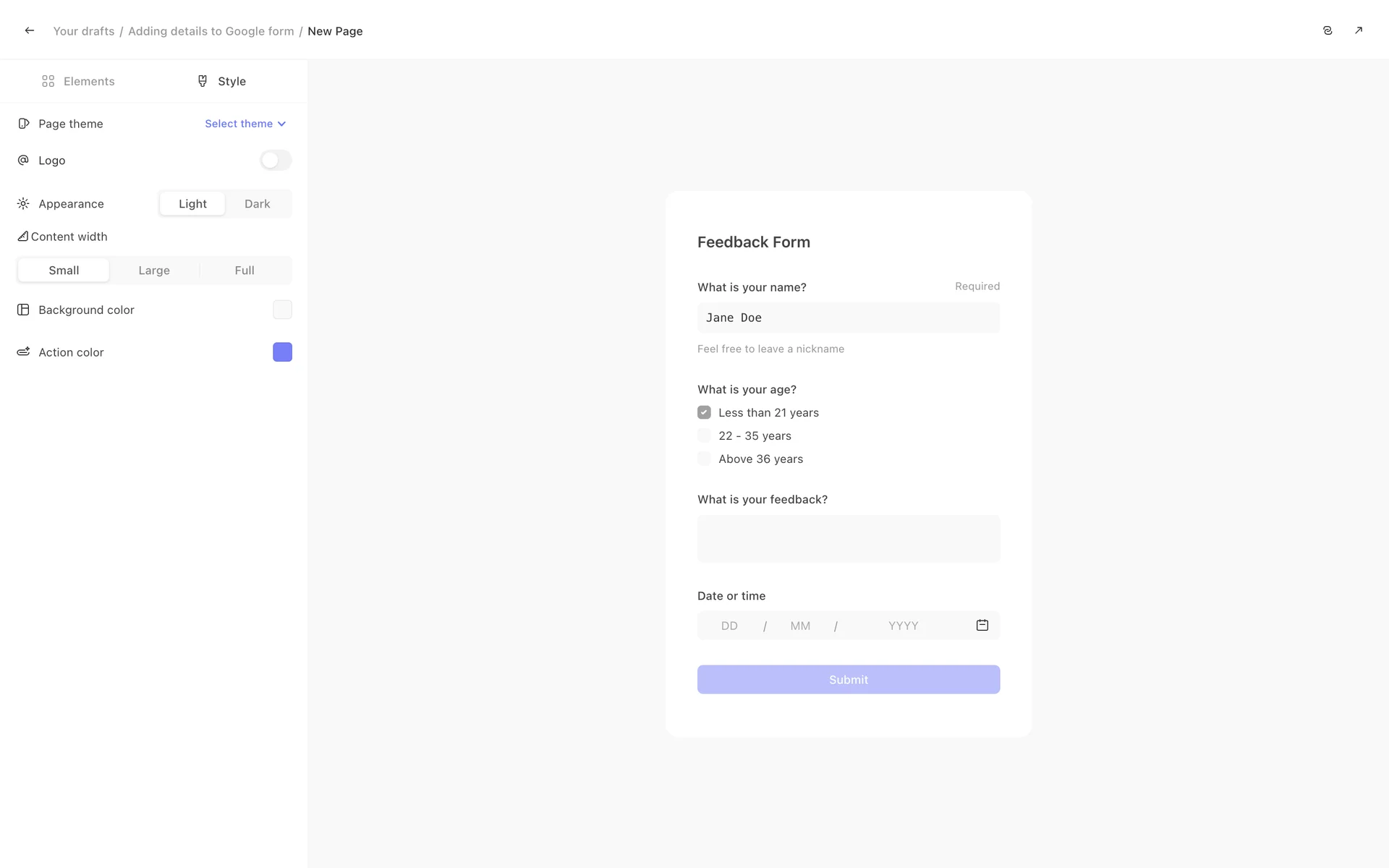Click the calendar icon in date field
Viewport: 1389px width, 868px height.
pos(982,625)
